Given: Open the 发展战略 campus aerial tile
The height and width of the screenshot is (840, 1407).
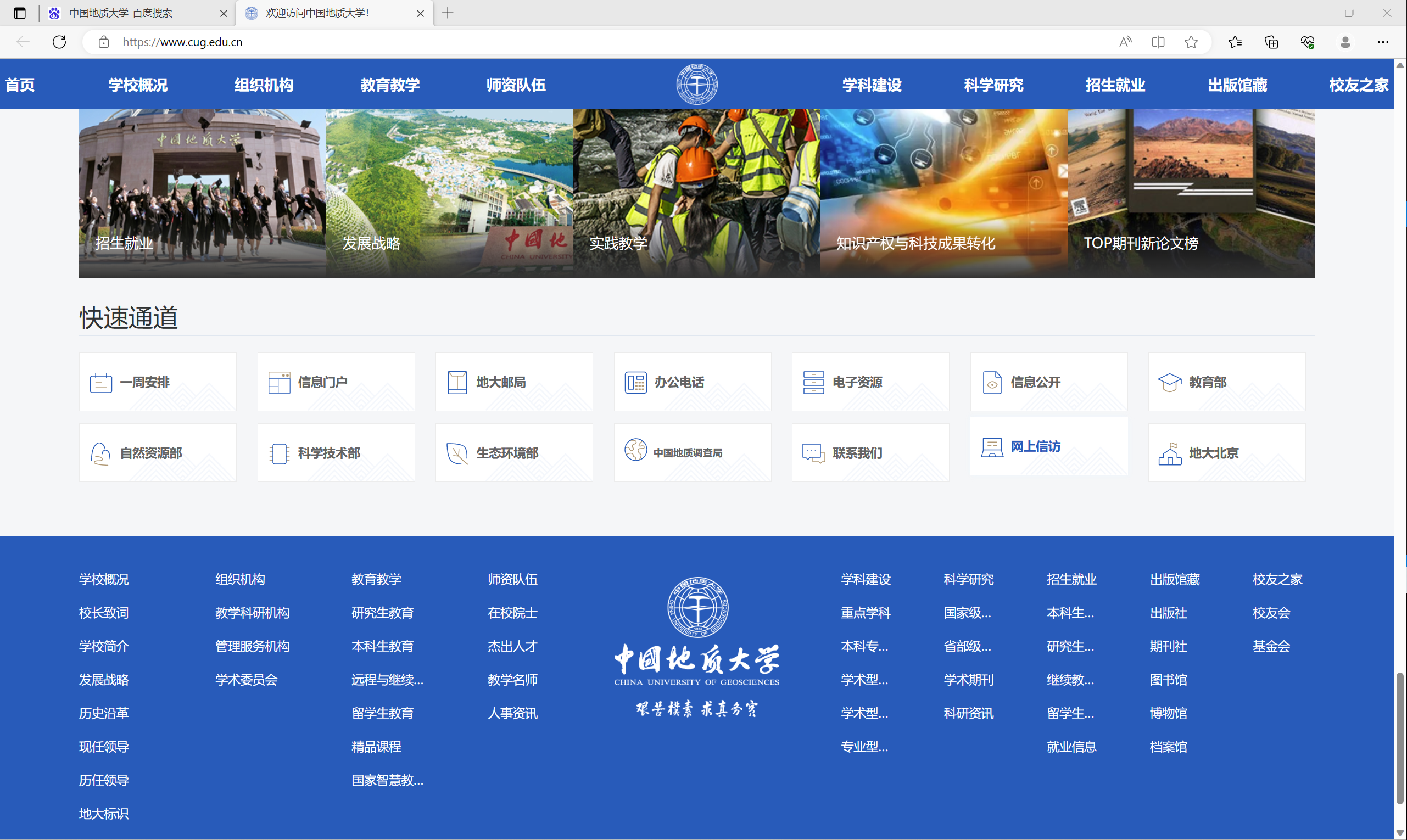Looking at the screenshot, I should [450, 193].
